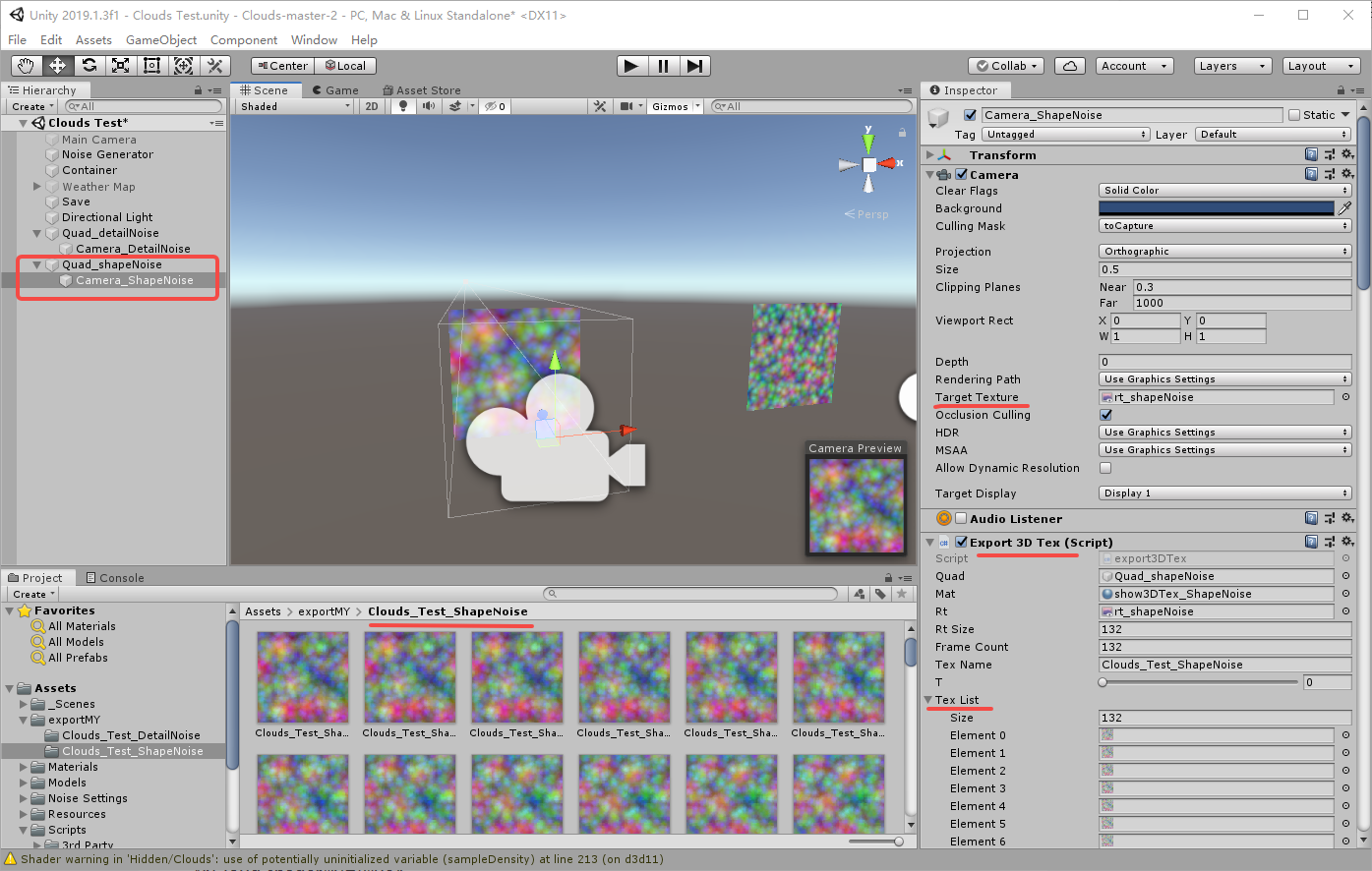Open the Clear Flags dropdown
The width and height of the screenshot is (1372, 871).
1223,190
